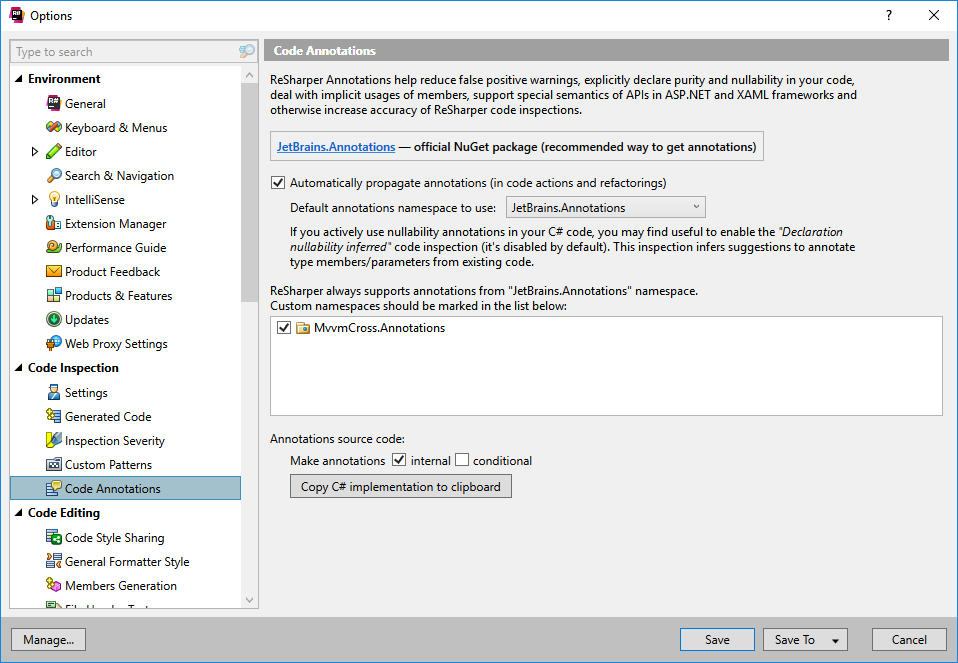This screenshot has height=663, width=958.
Task: Click the Product Feedback envelope icon
Action: (54, 271)
